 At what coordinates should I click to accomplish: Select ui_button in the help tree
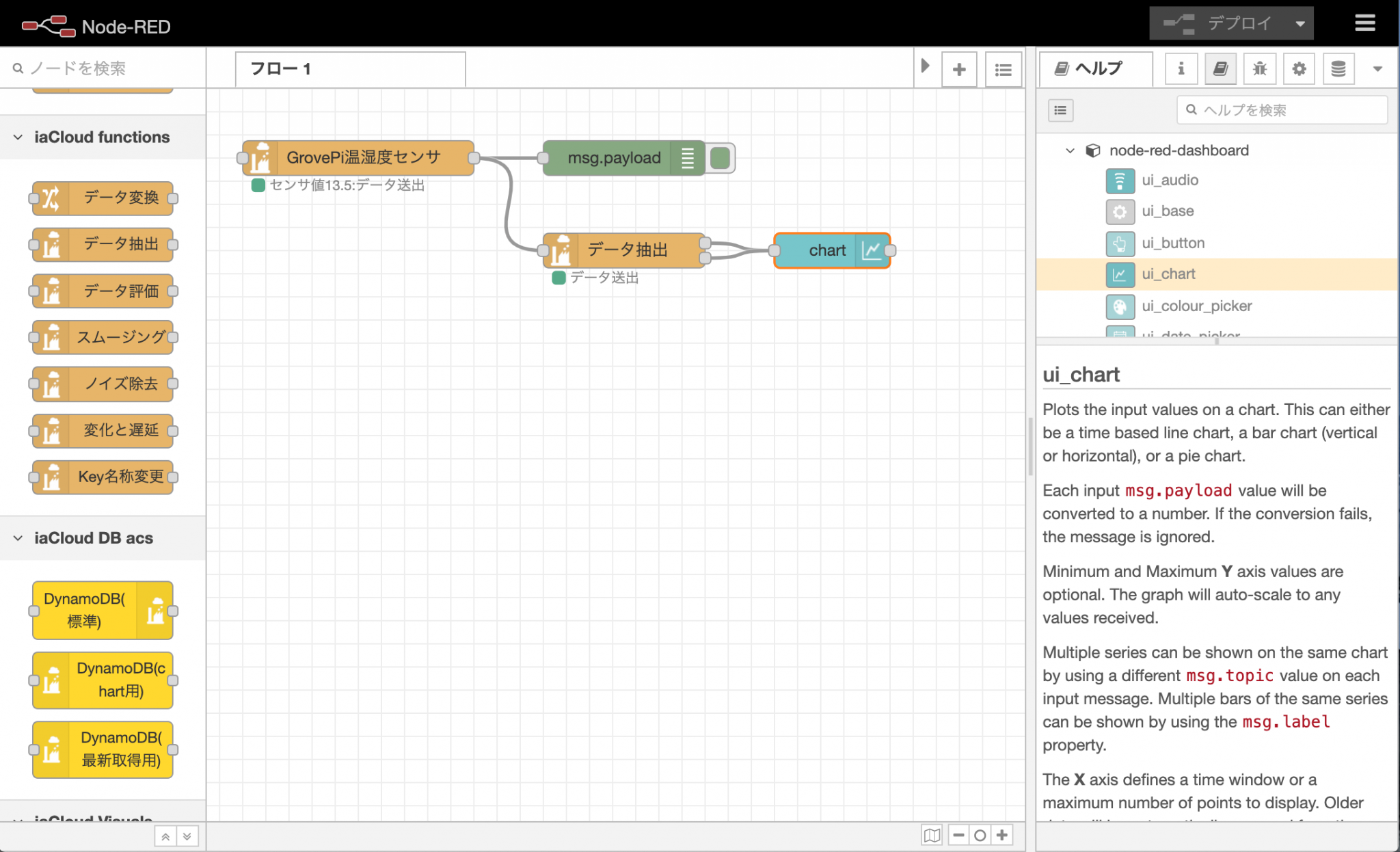point(1173,243)
